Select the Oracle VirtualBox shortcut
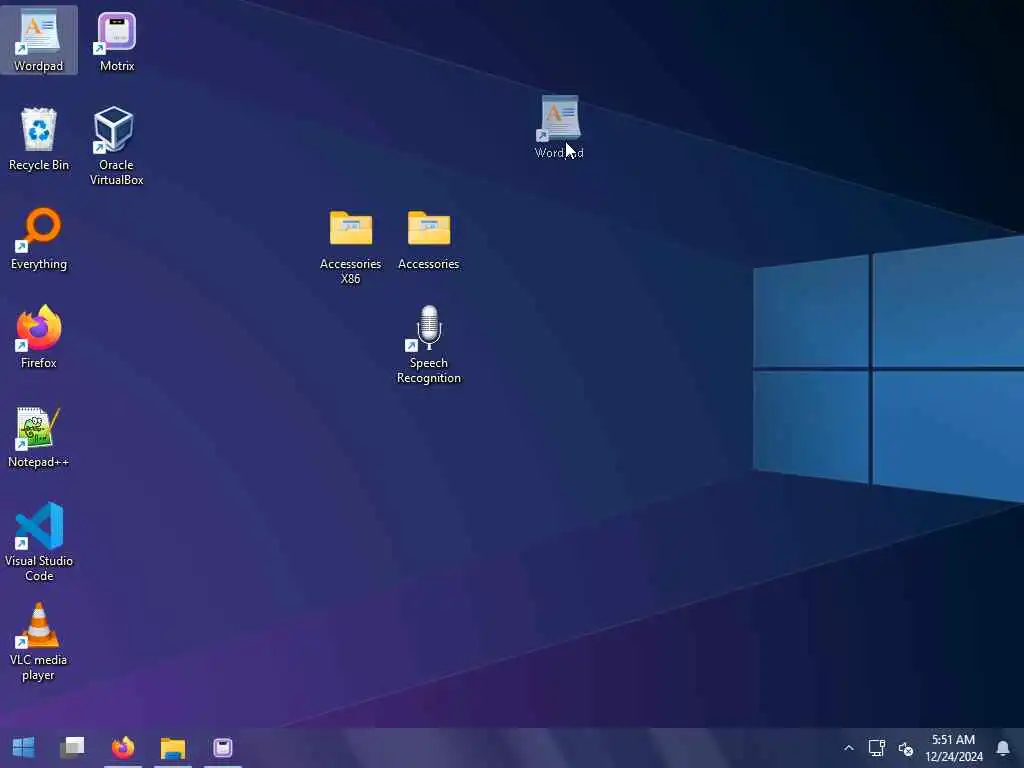1024x768 pixels. [x=116, y=145]
